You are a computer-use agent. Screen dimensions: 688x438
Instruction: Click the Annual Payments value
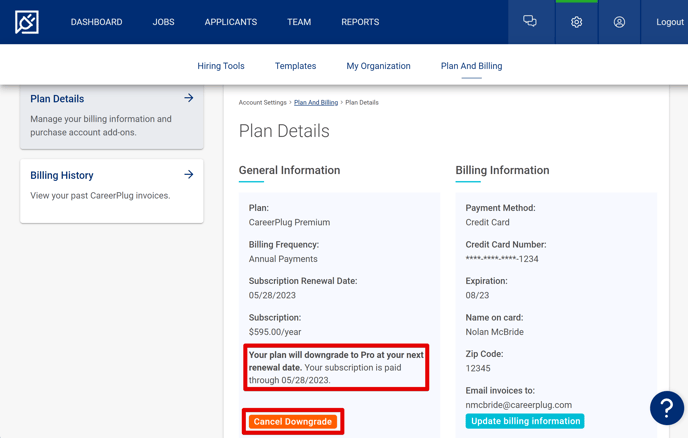tap(283, 259)
